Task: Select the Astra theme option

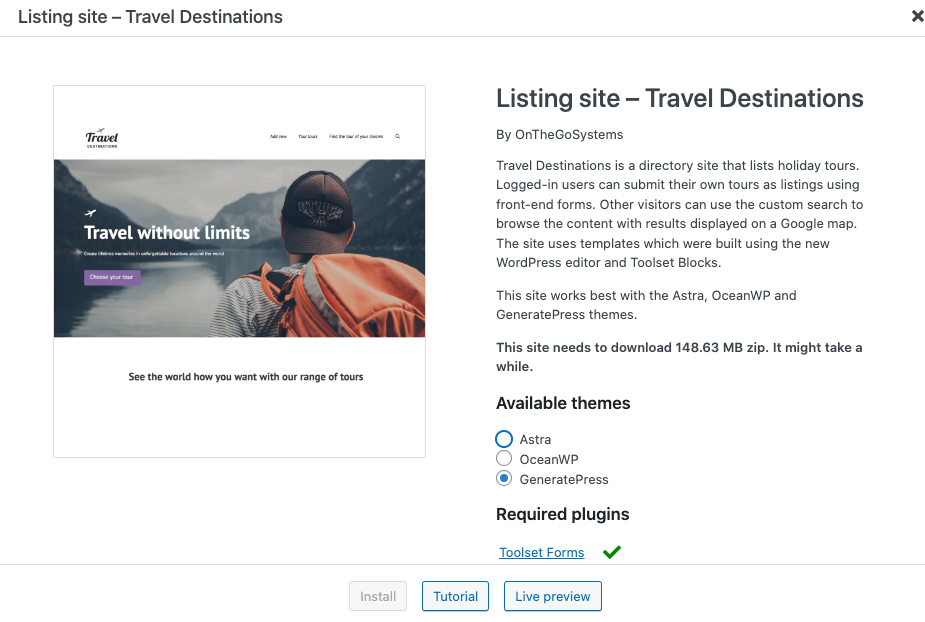Action: (504, 439)
